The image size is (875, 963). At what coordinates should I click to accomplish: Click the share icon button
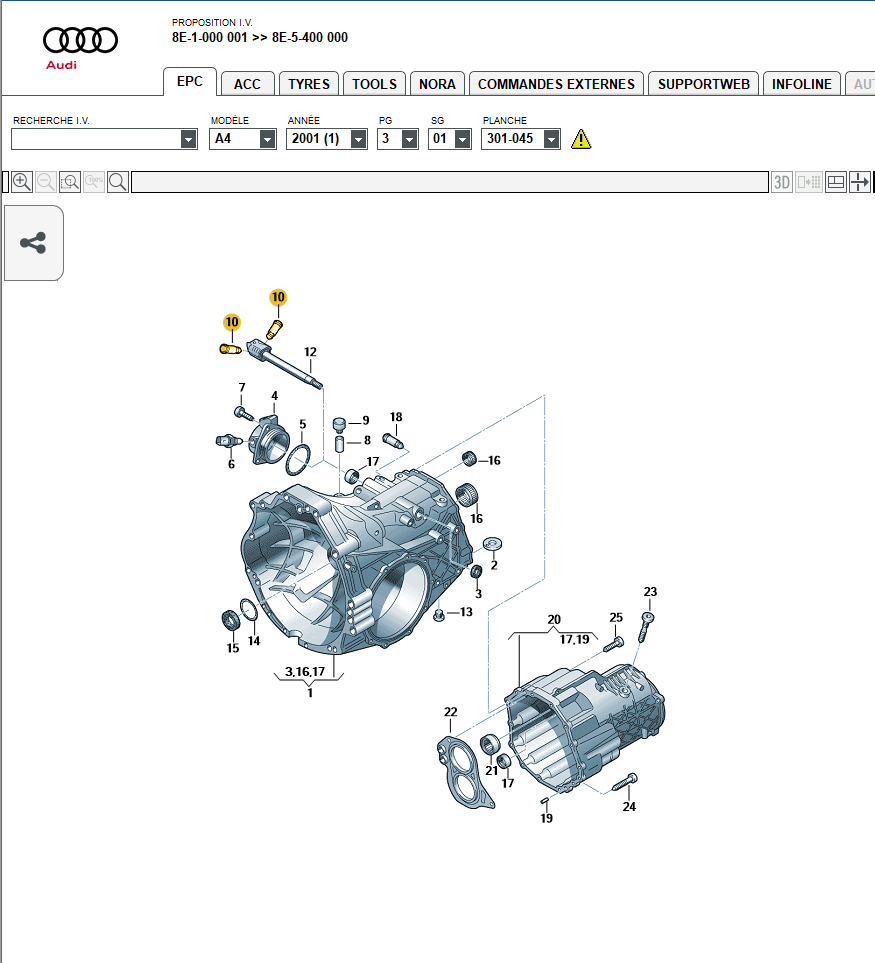pos(33,243)
